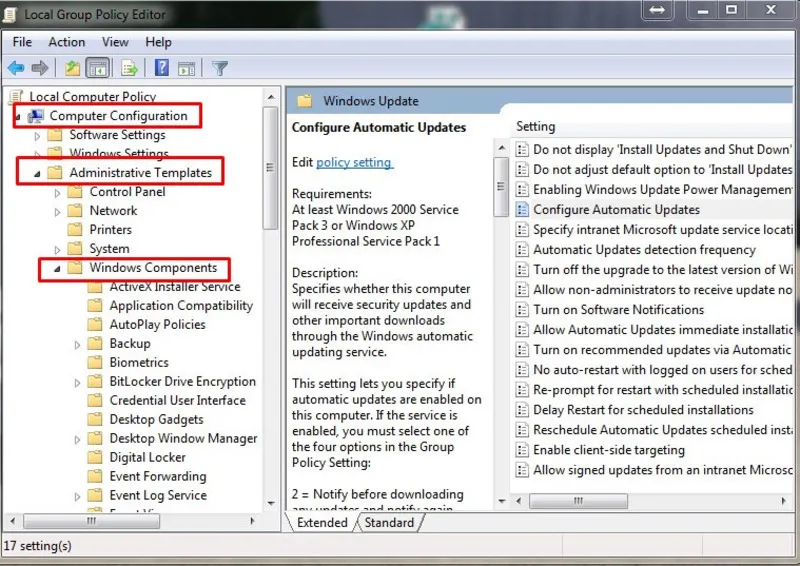Select Enabling Windows Update Power Management setting
This screenshot has width=800, height=566.
pyautogui.click(x=654, y=189)
